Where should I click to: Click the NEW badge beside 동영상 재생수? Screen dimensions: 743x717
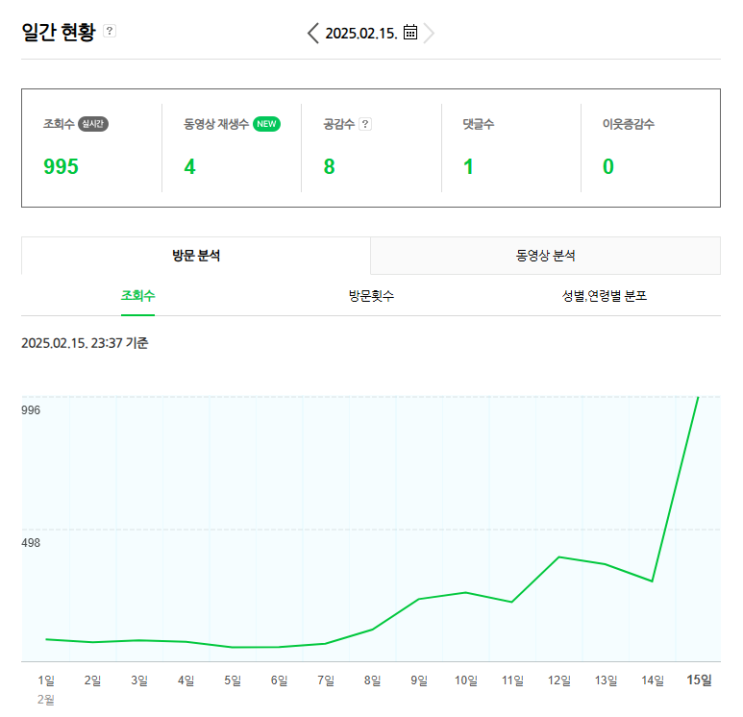[266, 124]
